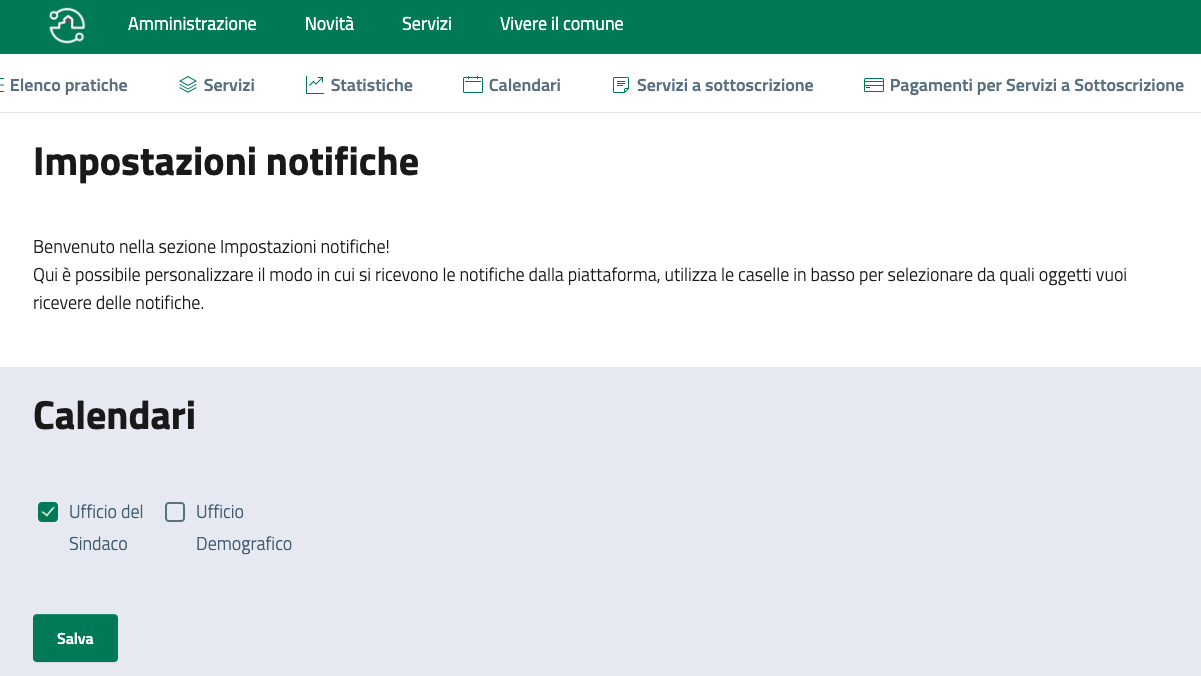Click the list icon beside Elenco pratiche
1201x676 pixels.
pos(2,85)
